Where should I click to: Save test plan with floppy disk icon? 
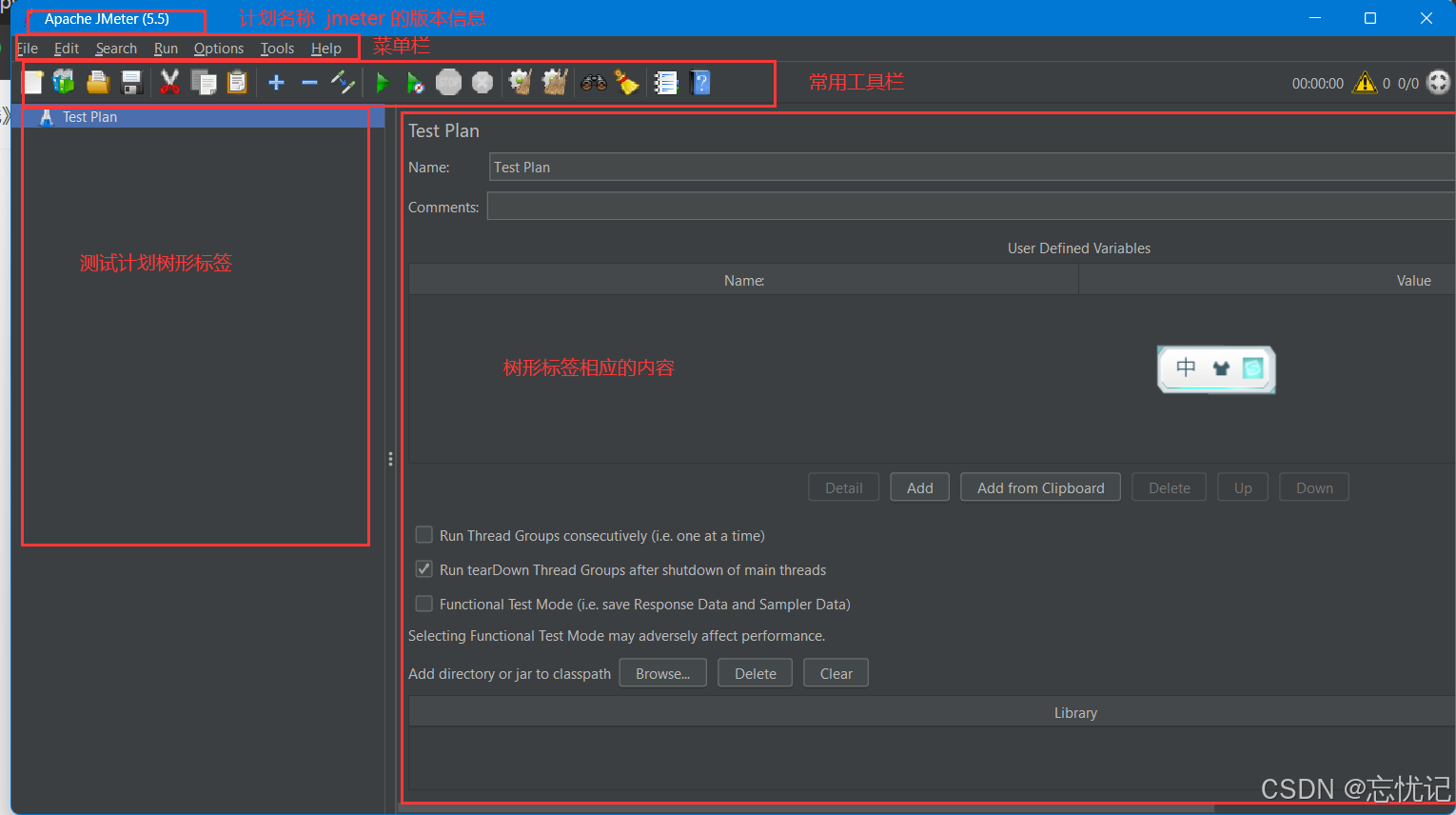click(132, 83)
